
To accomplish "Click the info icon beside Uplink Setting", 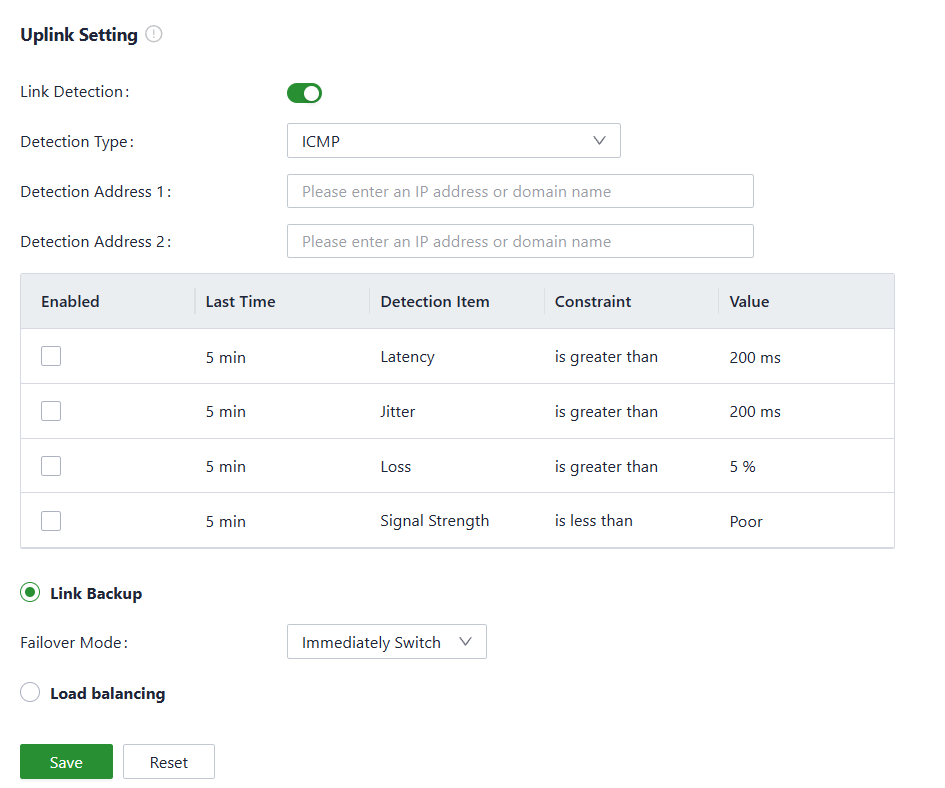I will [153, 34].
